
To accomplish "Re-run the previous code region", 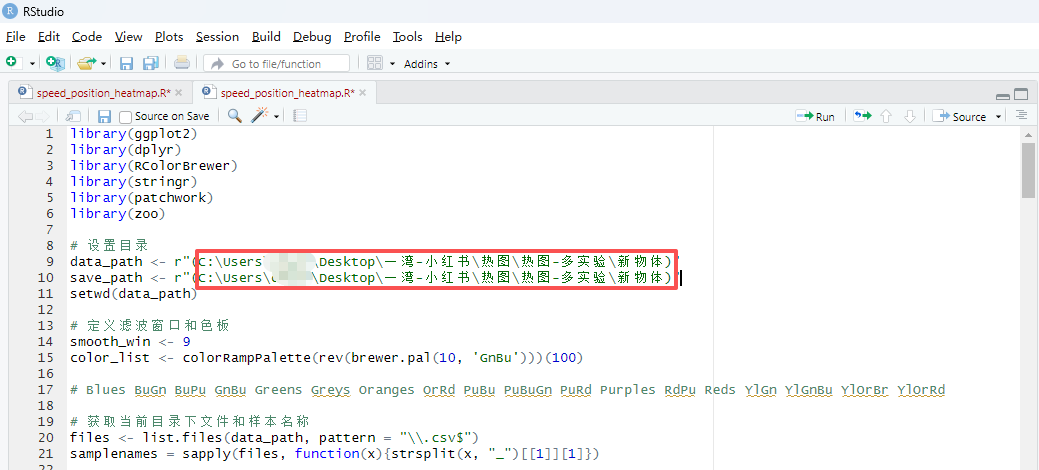I will (861, 116).
